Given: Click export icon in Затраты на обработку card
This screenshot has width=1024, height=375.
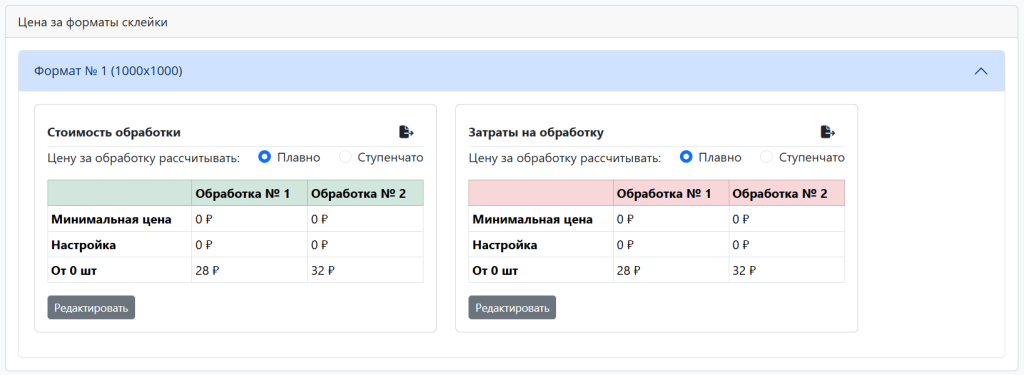Looking at the screenshot, I should (827, 132).
